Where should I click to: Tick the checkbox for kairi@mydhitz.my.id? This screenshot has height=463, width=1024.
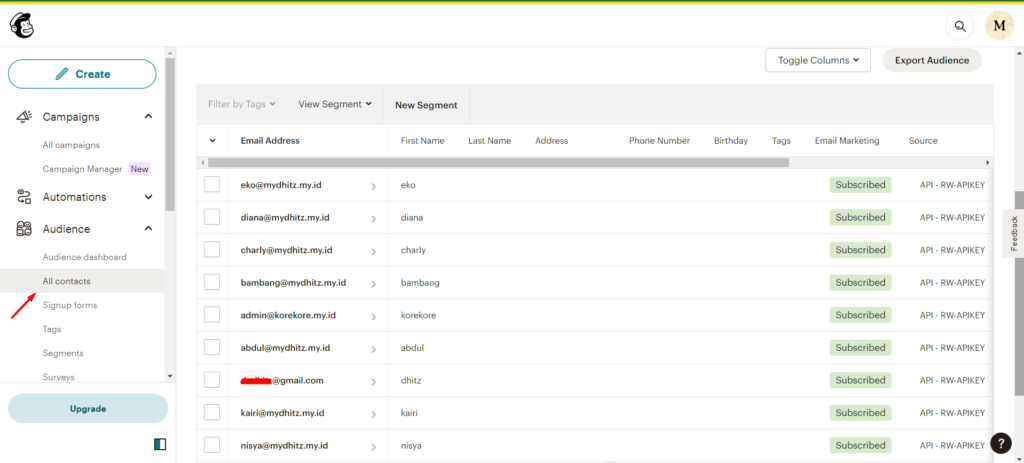coord(212,412)
